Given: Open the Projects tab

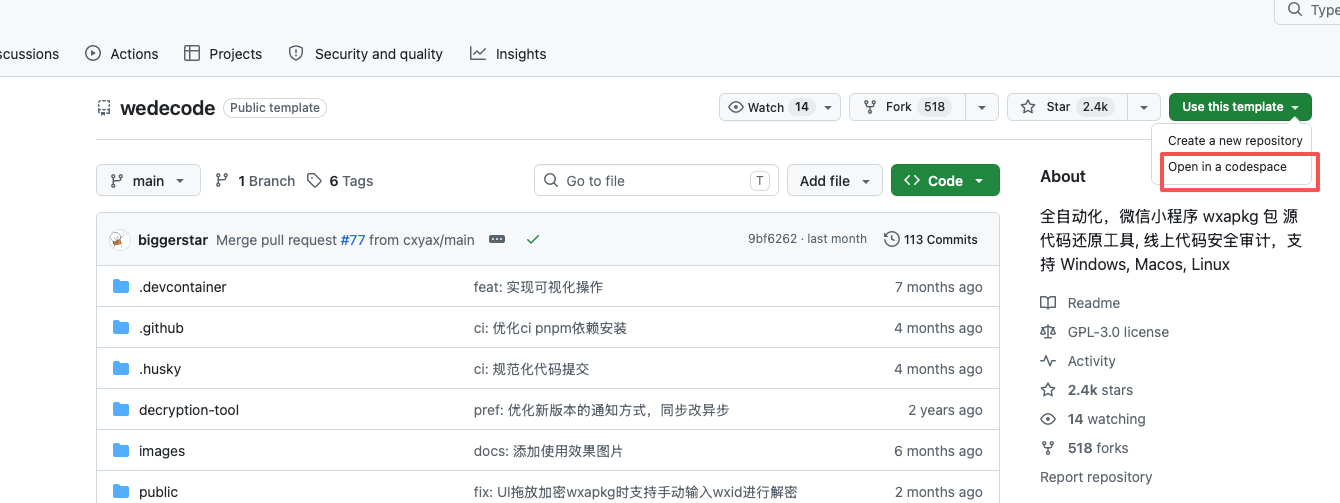Looking at the screenshot, I should 223,54.
